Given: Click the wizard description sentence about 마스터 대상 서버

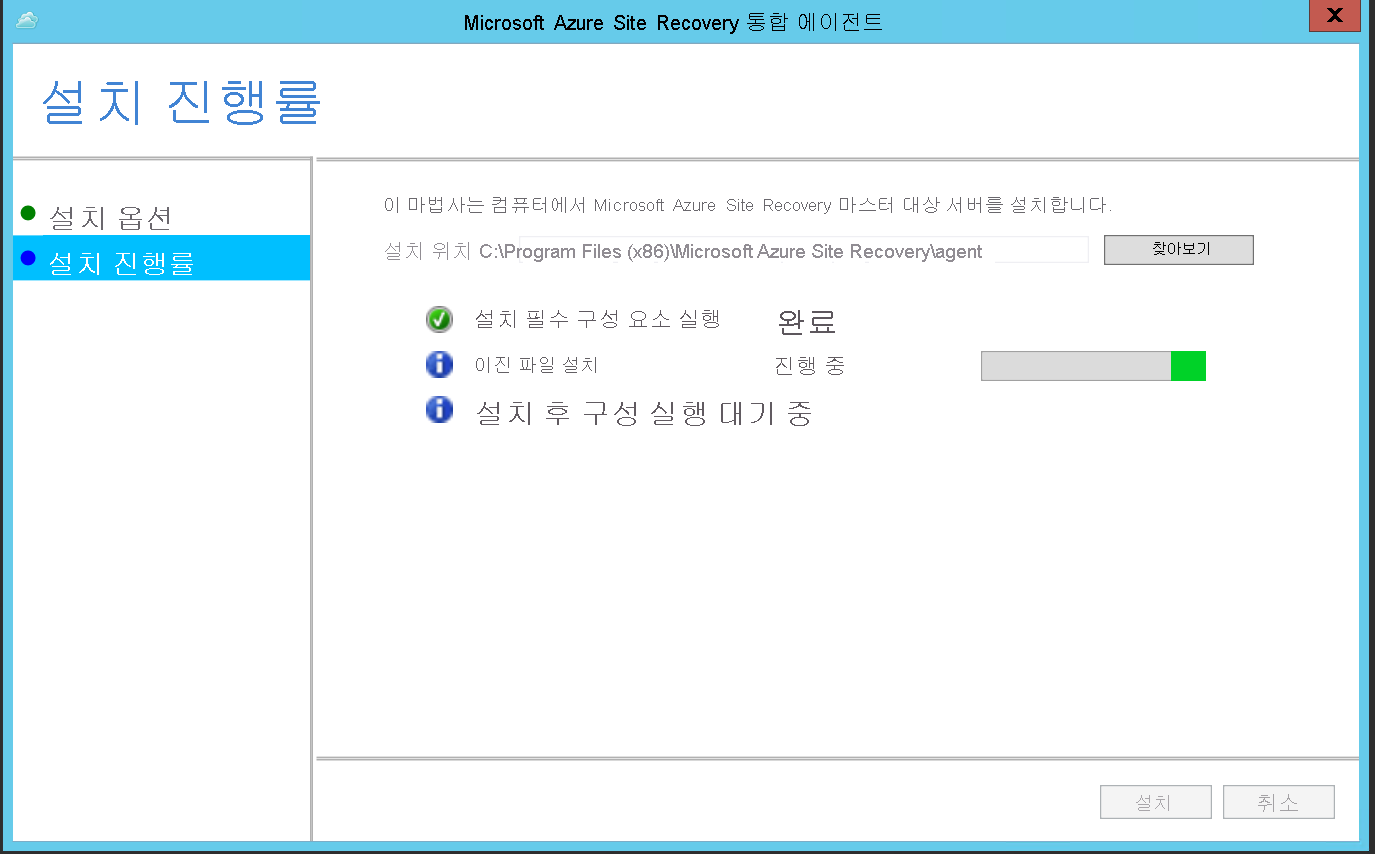Looking at the screenshot, I should tap(748, 205).
